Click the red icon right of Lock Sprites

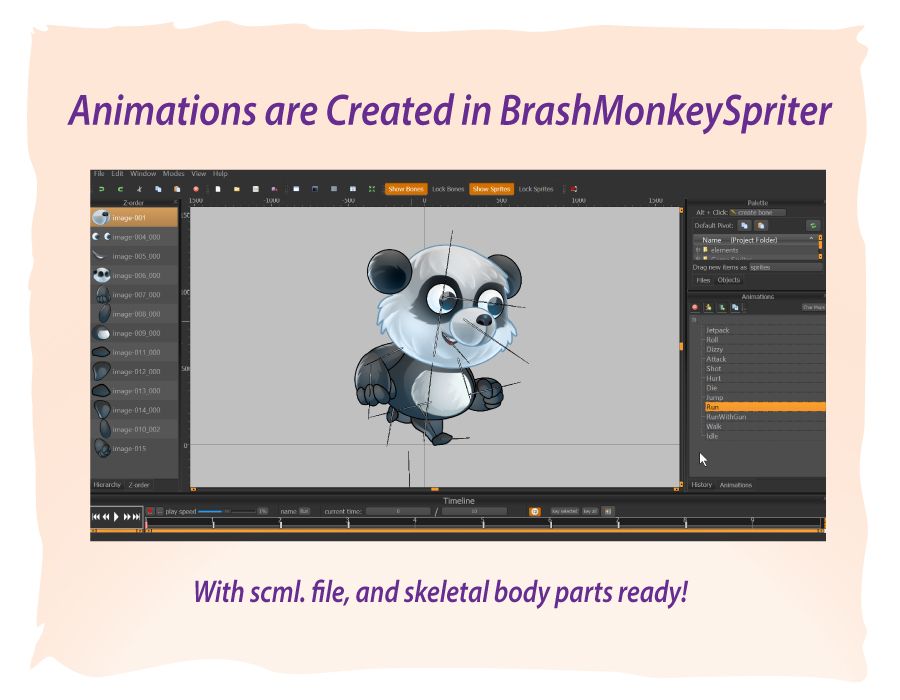[573, 189]
